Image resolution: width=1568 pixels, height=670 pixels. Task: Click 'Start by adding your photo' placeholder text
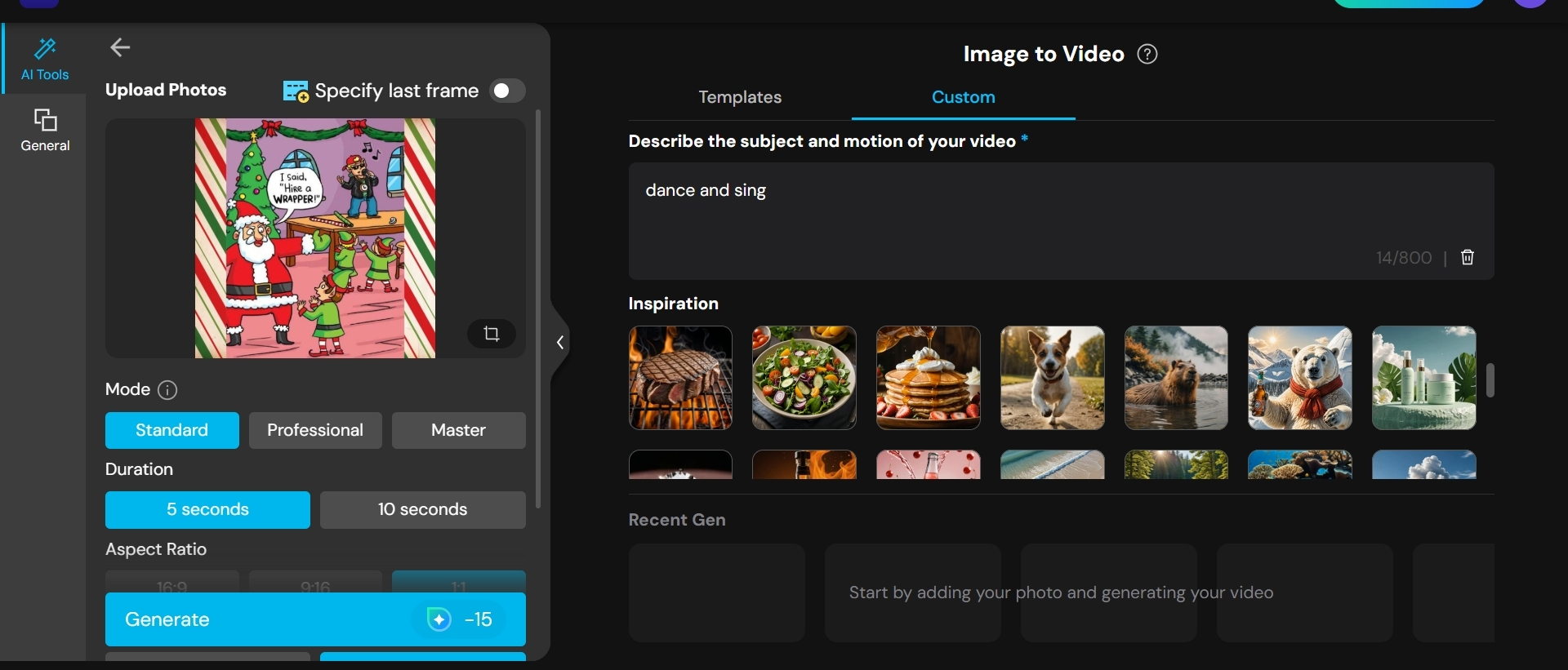(1061, 593)
